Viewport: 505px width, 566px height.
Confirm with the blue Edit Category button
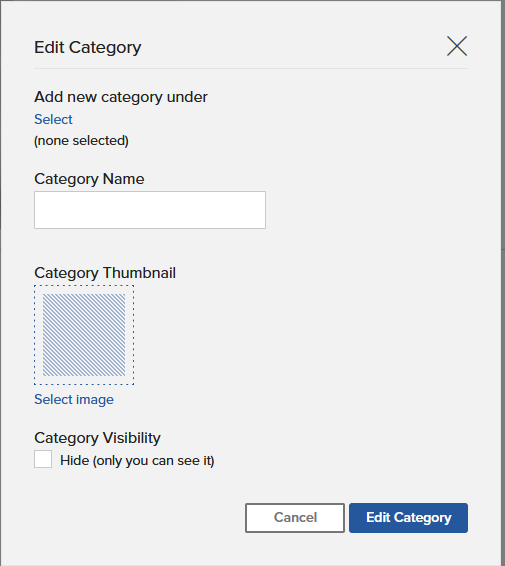pyautogui.click(x=408, y=518)
